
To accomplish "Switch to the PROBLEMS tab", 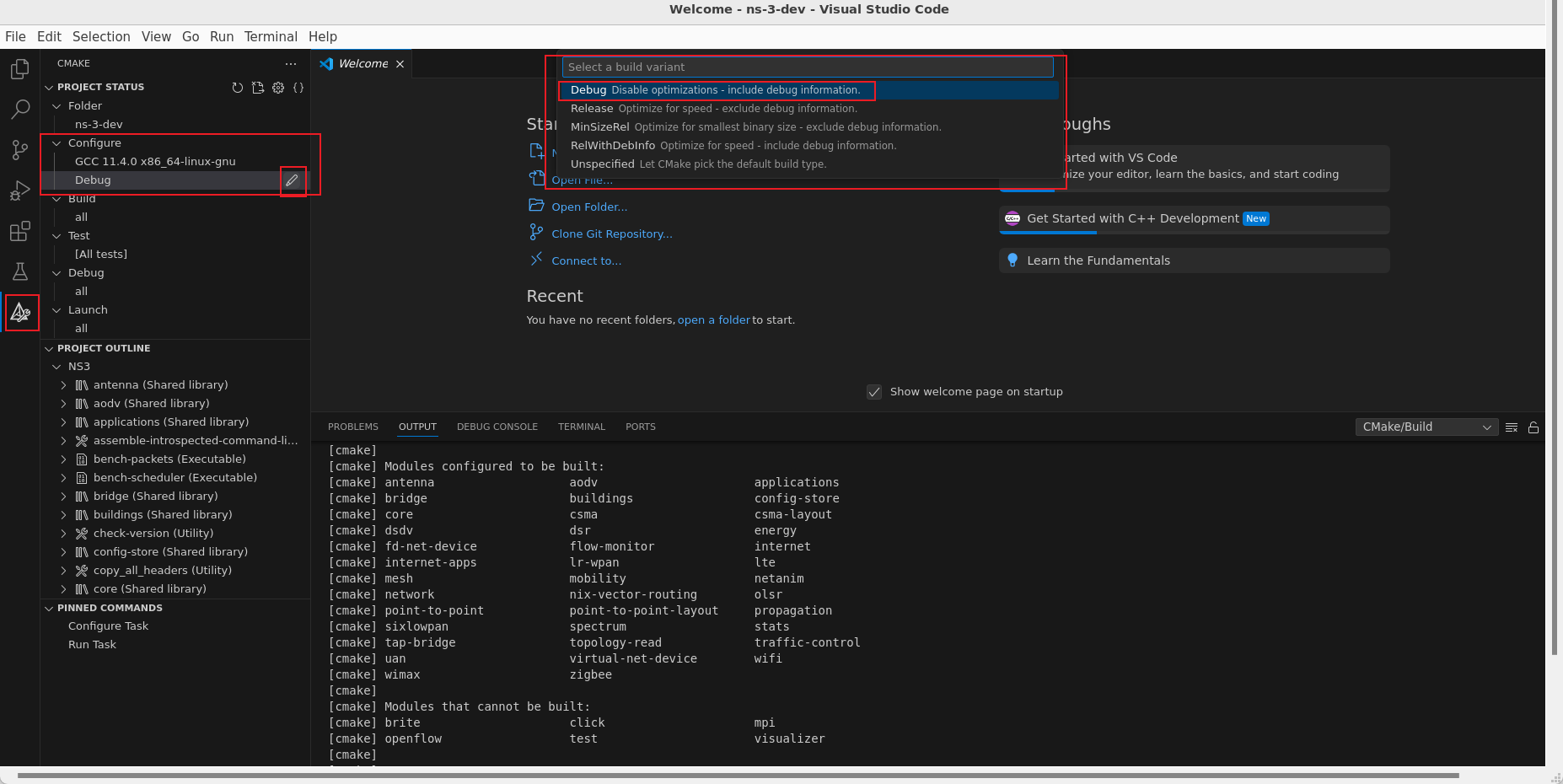I will coord(353,427).
